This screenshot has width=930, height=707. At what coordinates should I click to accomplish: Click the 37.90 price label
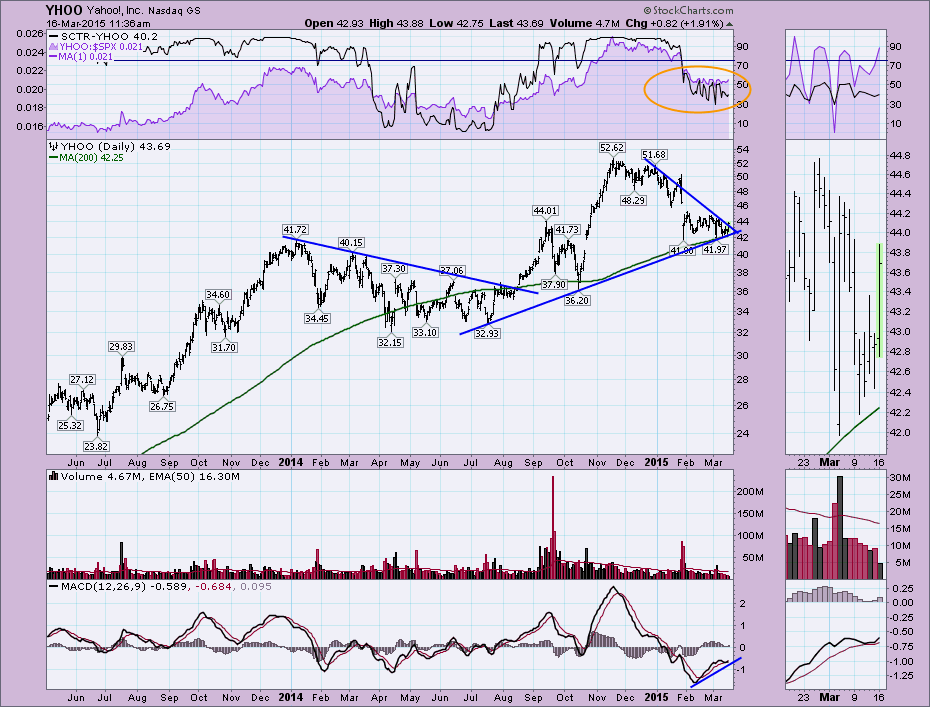(x=554, y=285)
